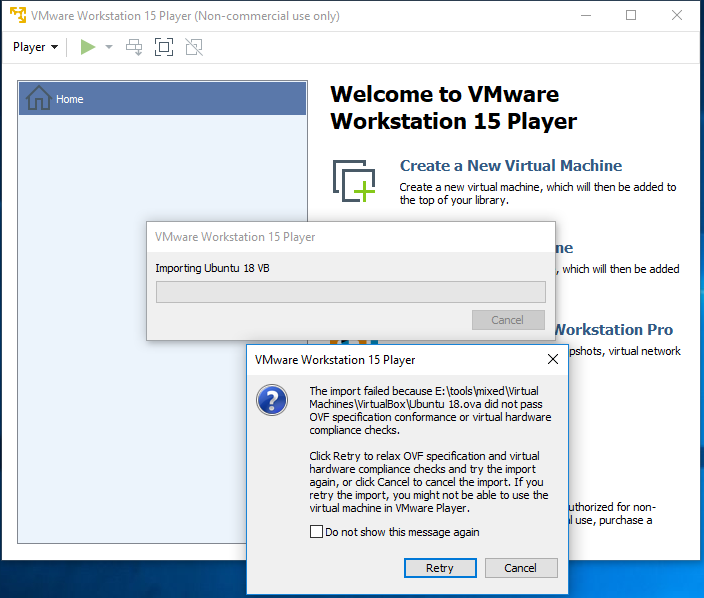Image resolution: width=704 pixels, height=598 pixels.
Task: Open Create a New Virtual Machine link
Action: coord(511,166)
